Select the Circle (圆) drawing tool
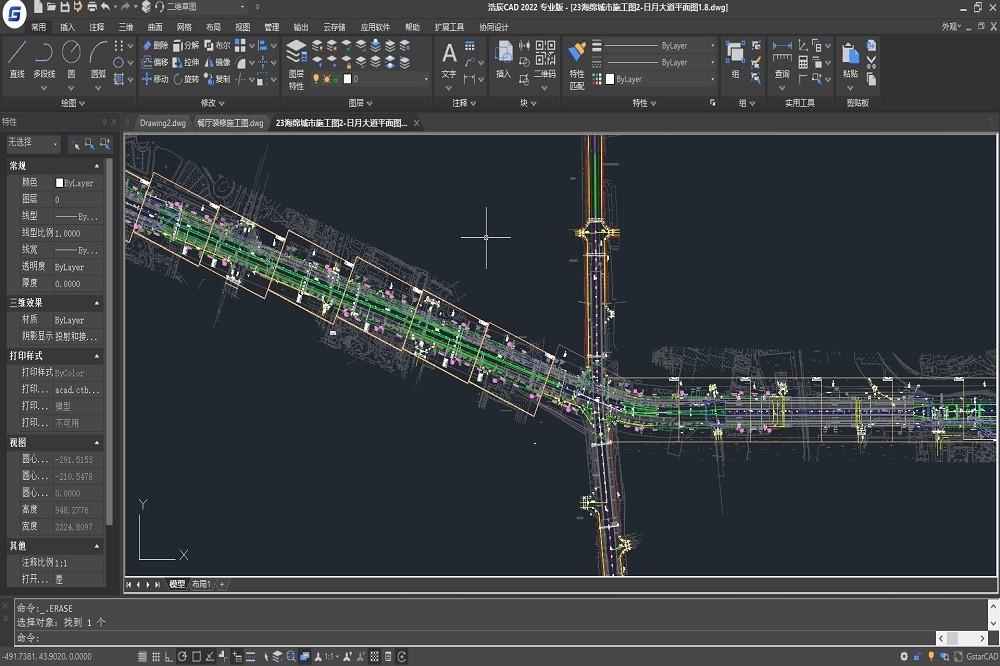Image resolution: width=1000 pixels, height=666 pixels. [71, 59]
